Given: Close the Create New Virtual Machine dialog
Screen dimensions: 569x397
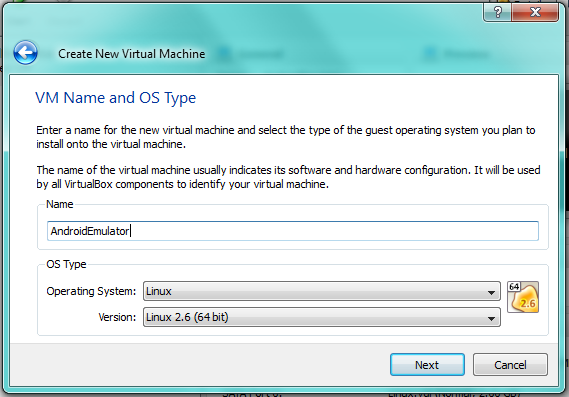Looking at the screenshot, I should [x=535, y=12].
